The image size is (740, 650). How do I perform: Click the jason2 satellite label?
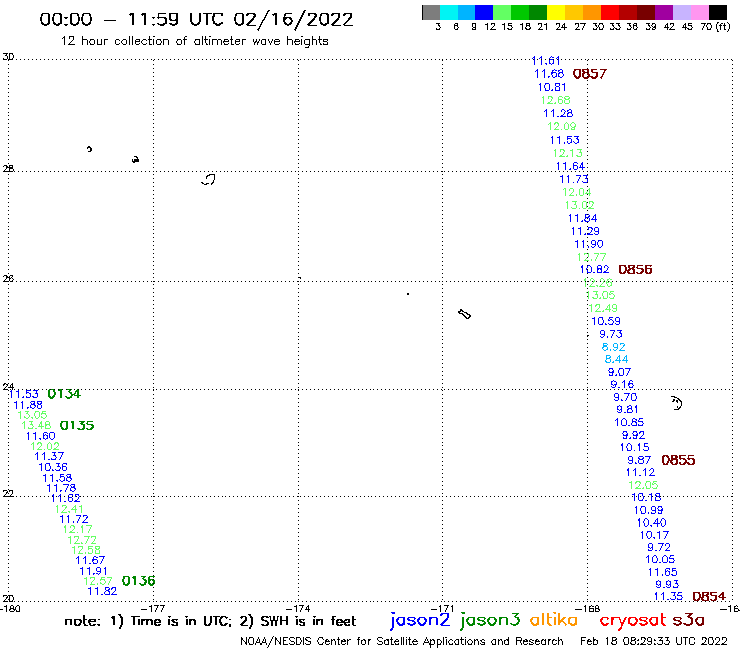coord(420,620)
